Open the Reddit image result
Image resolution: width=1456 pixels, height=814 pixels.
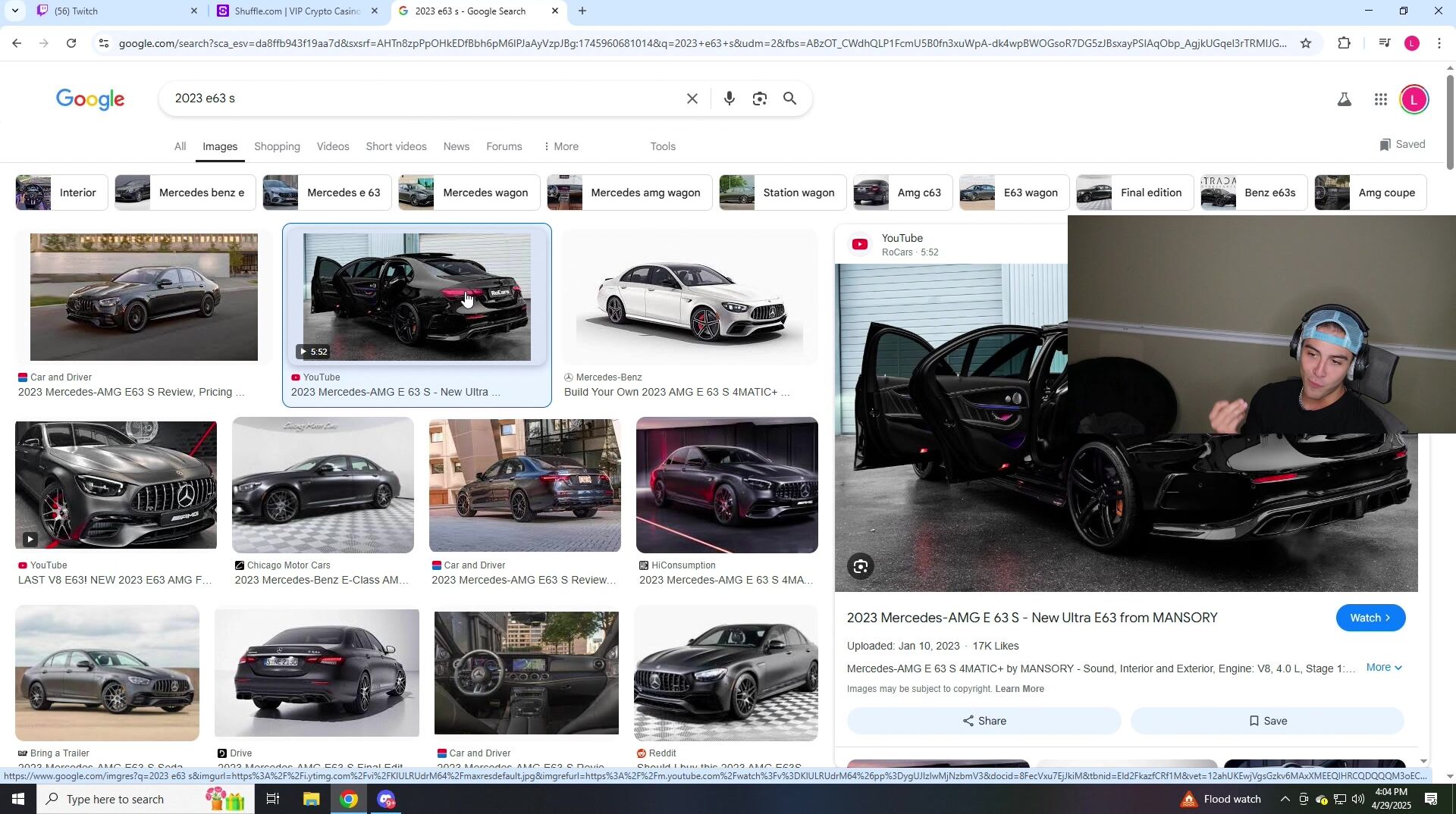(x=726, y=673)
